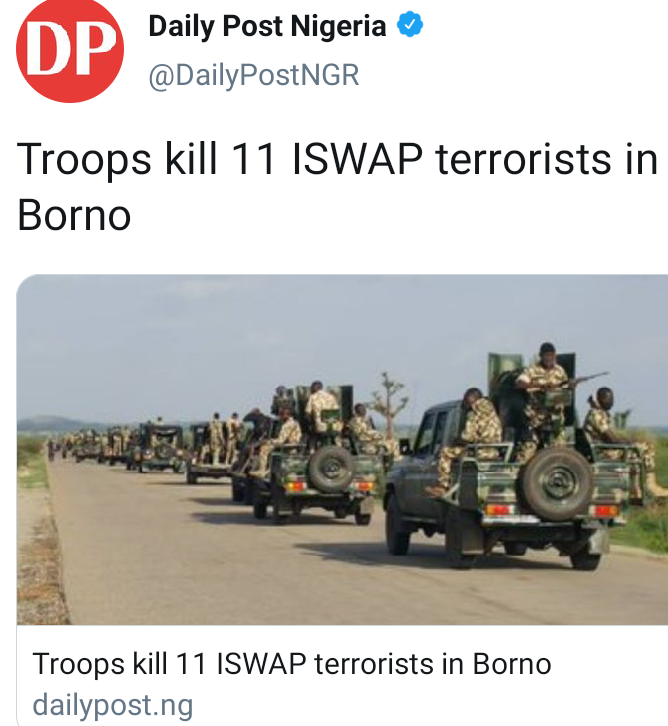Viewport: 668px width, 726px height.
Task: Click the word Borno in the tweet
Action: coord(74,215)
